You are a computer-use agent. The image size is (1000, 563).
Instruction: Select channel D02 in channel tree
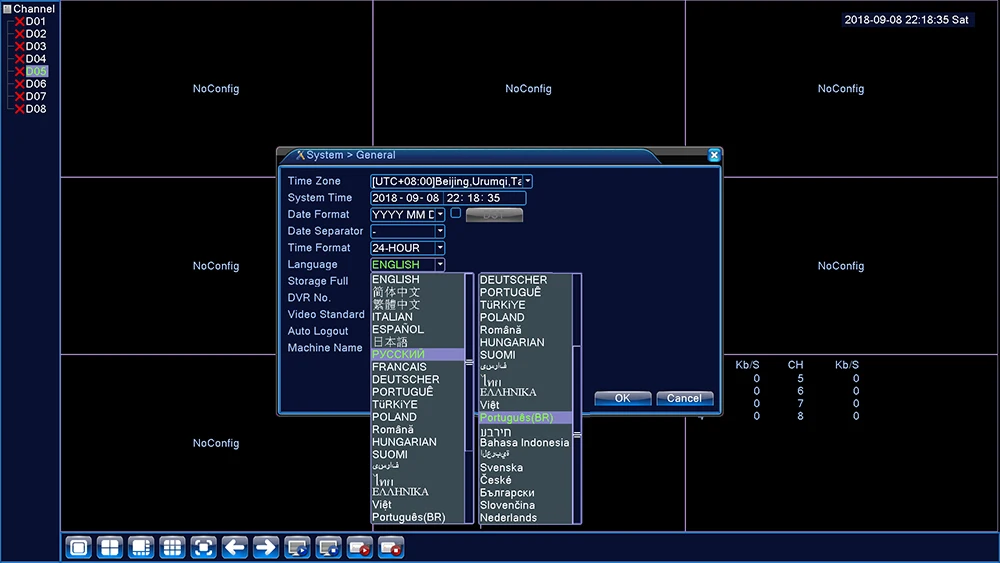[x=36, y=34]
